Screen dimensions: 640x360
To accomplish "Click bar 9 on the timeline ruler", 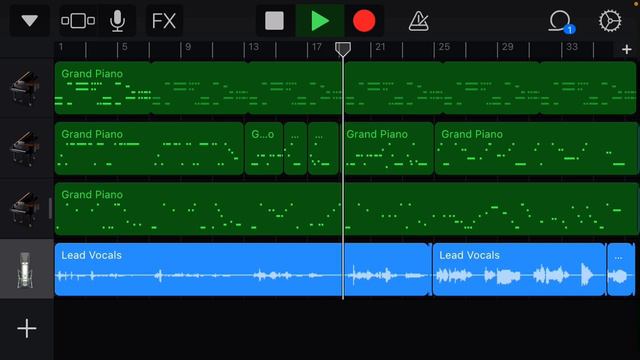I will (x=188, y=47).
